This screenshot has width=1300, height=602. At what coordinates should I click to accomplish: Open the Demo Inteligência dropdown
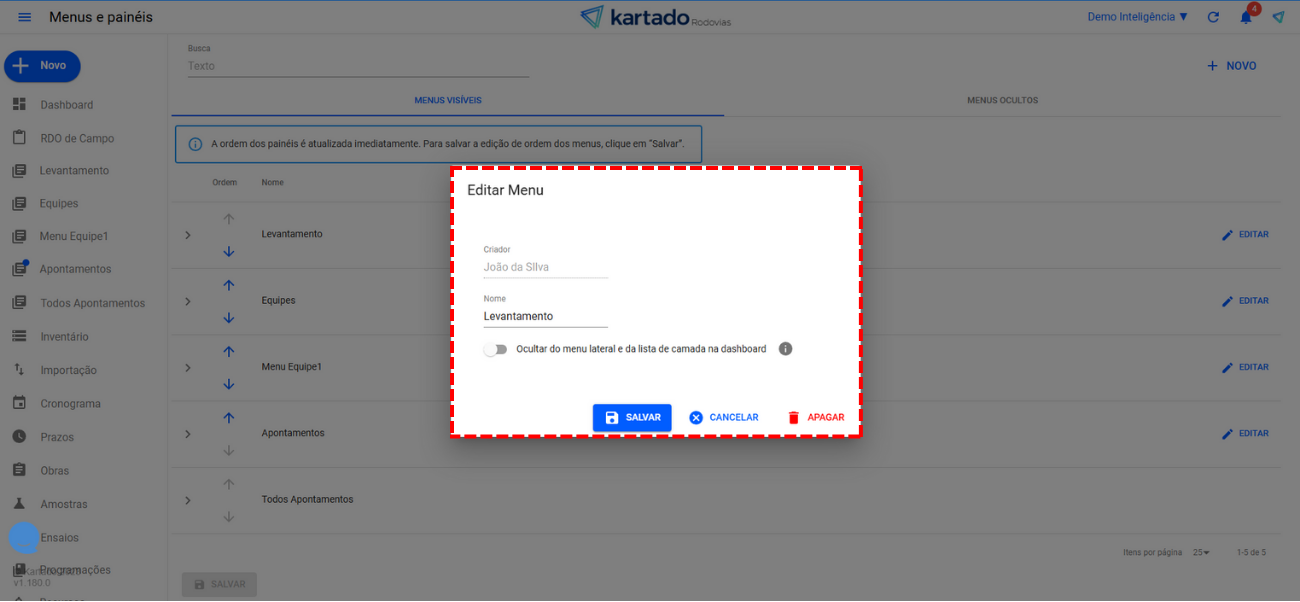click(1137, 17)
